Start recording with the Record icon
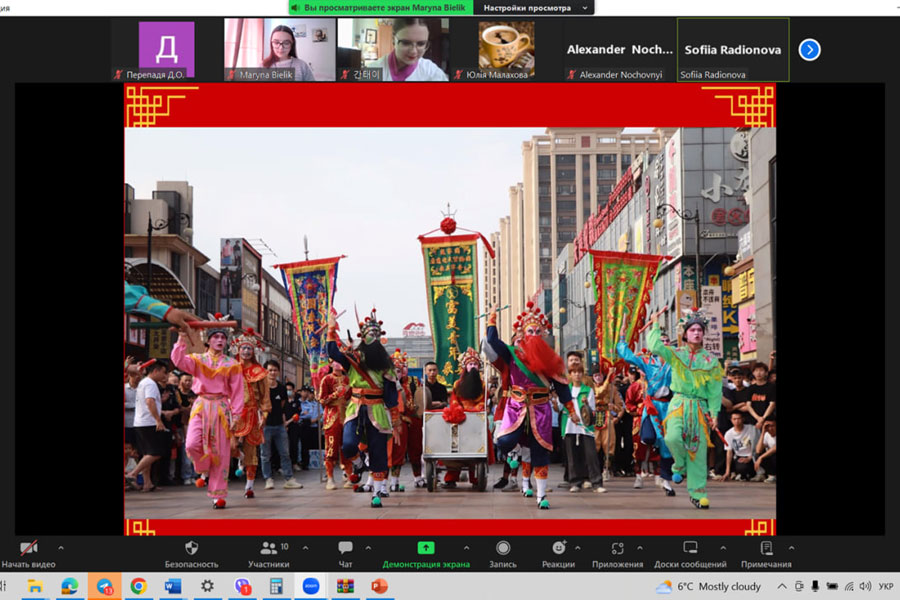 [x=503, y=549]
